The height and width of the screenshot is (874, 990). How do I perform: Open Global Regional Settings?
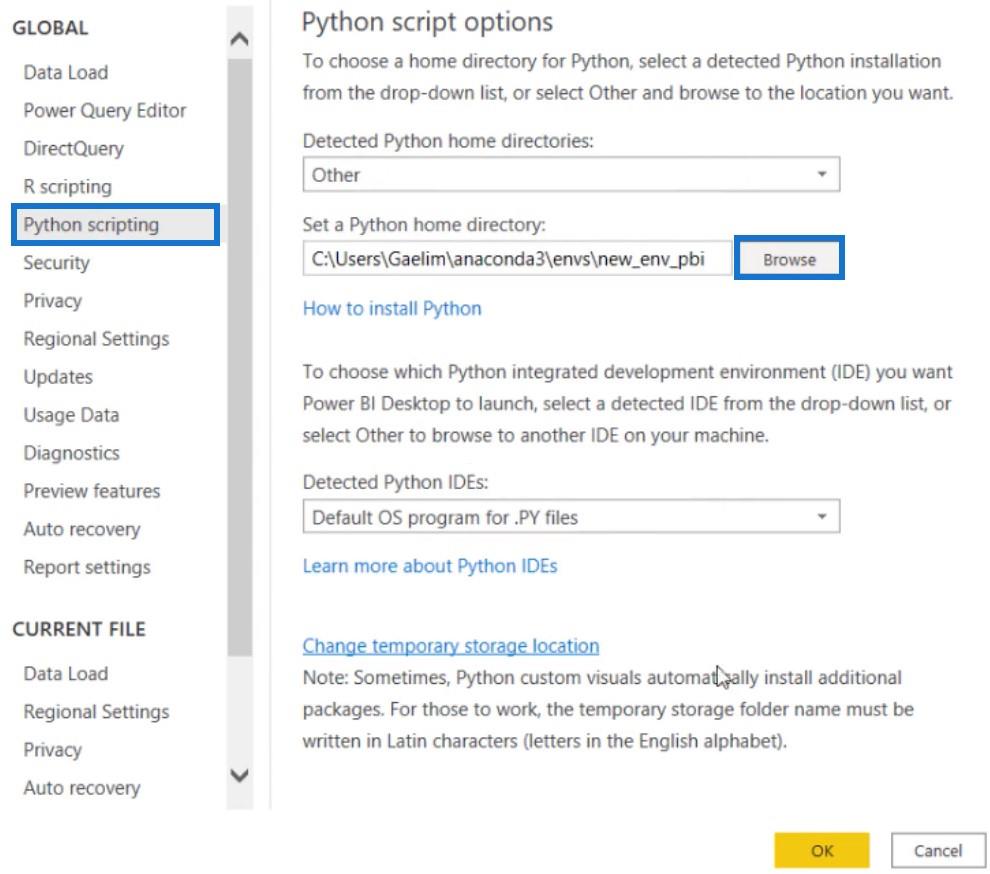coord(96,338)
